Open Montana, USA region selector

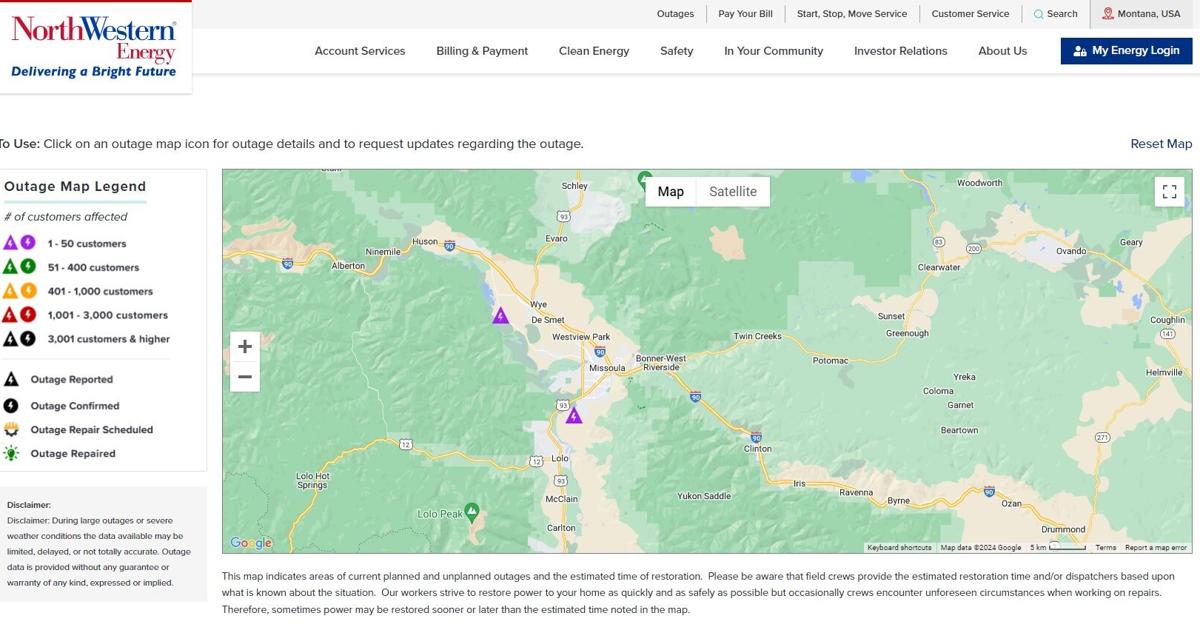[x=1141, y=14]
